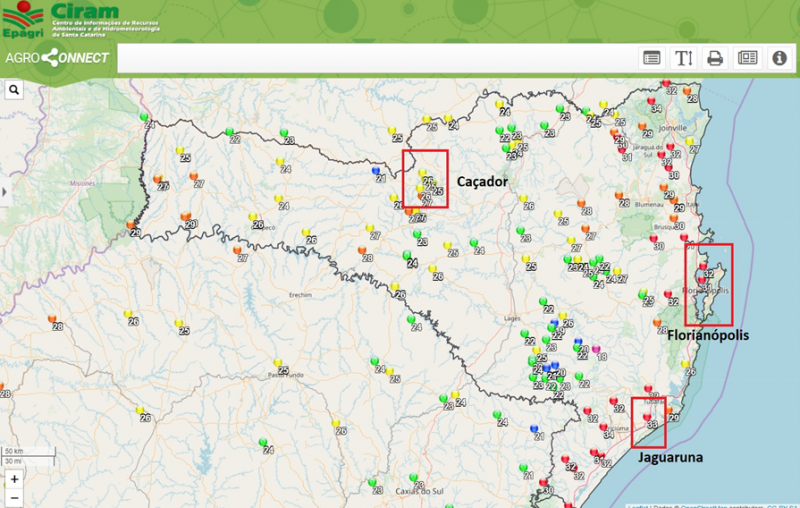Select the yellow marker 25 at Passo Fundo
This screenshot has height=508, width=800.
(278, 363)
